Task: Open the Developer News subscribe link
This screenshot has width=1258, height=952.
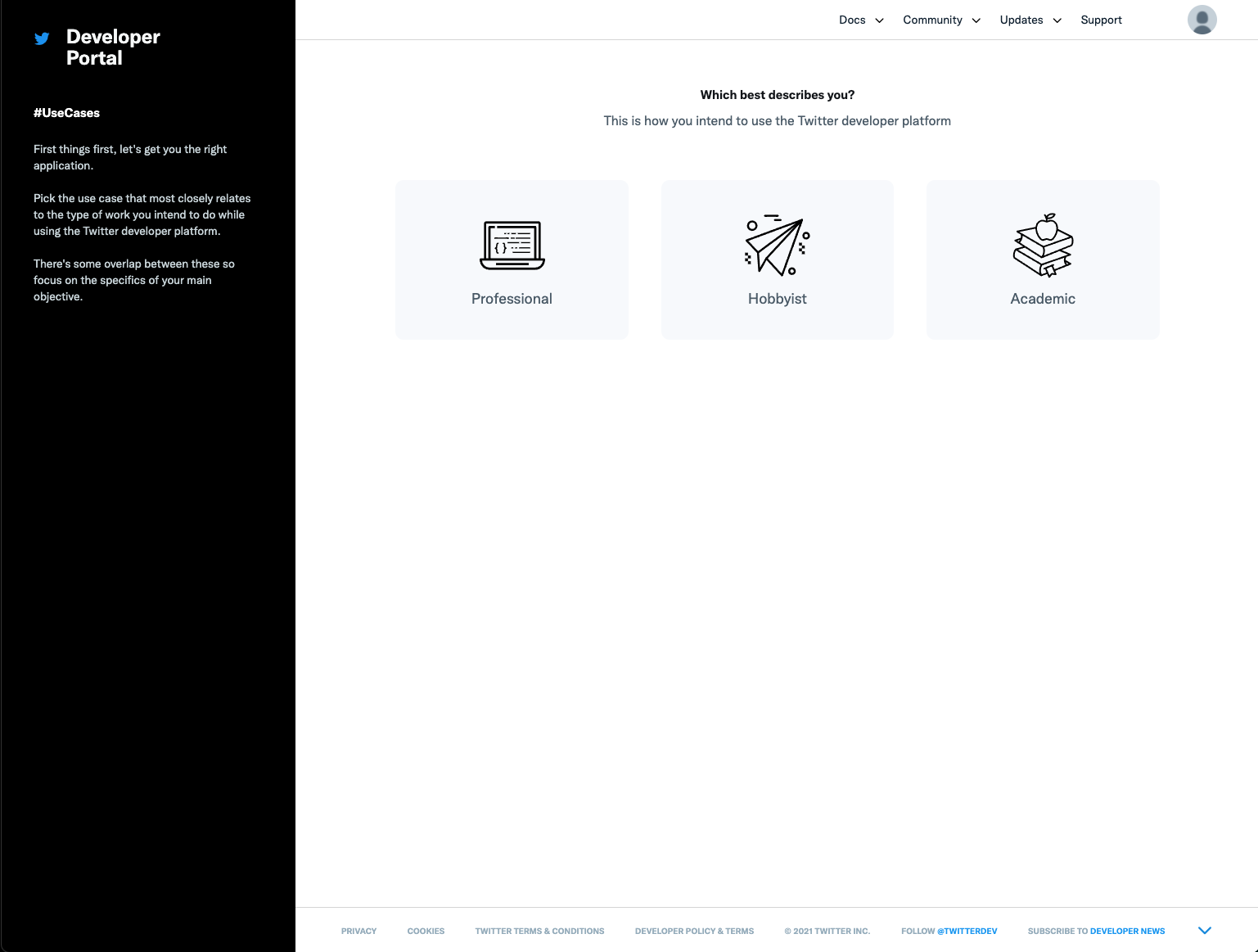Action: tap(1127, 931)
